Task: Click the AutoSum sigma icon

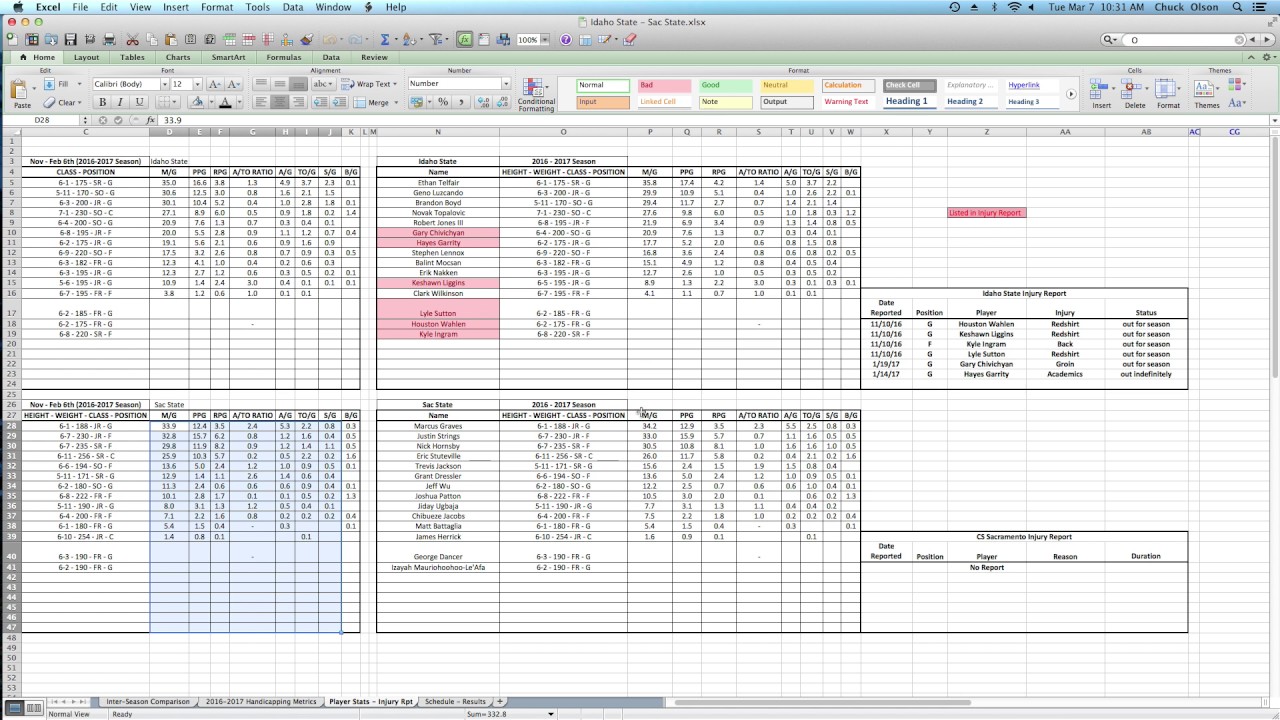Action: point(385,39)
